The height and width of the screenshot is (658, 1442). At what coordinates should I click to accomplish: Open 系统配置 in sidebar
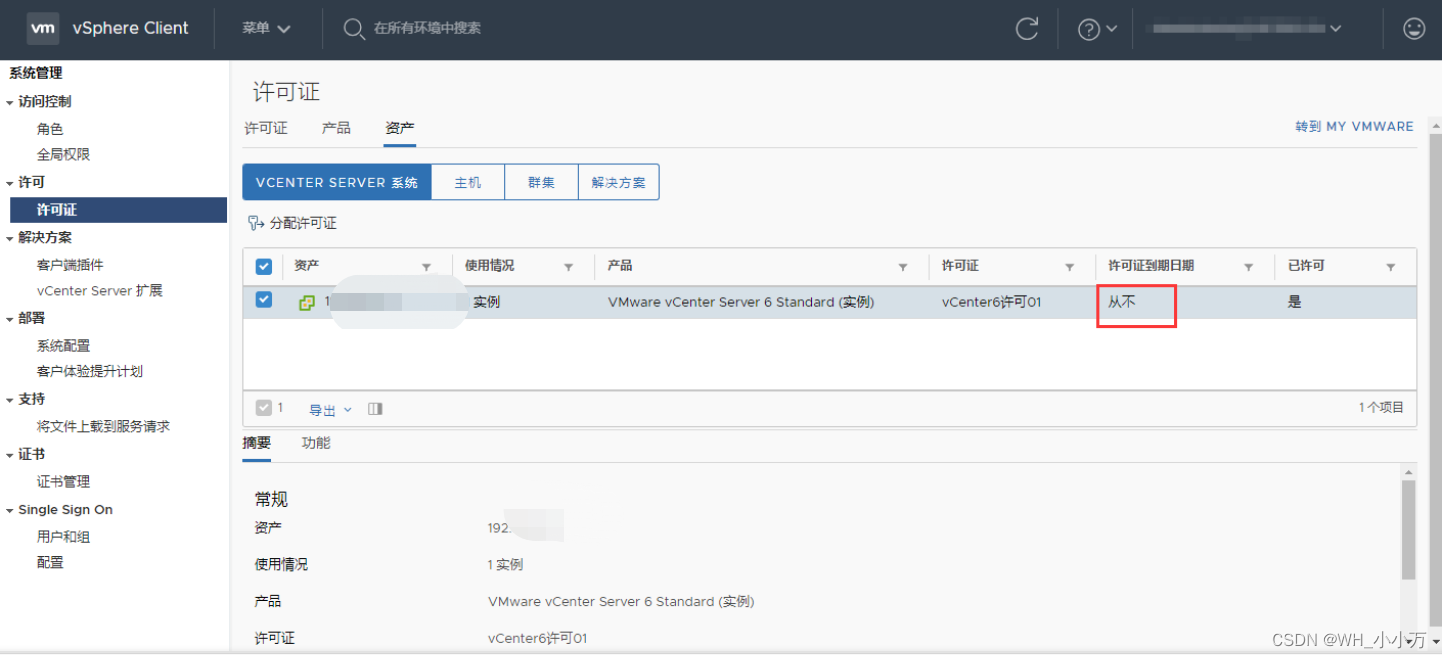63,345
